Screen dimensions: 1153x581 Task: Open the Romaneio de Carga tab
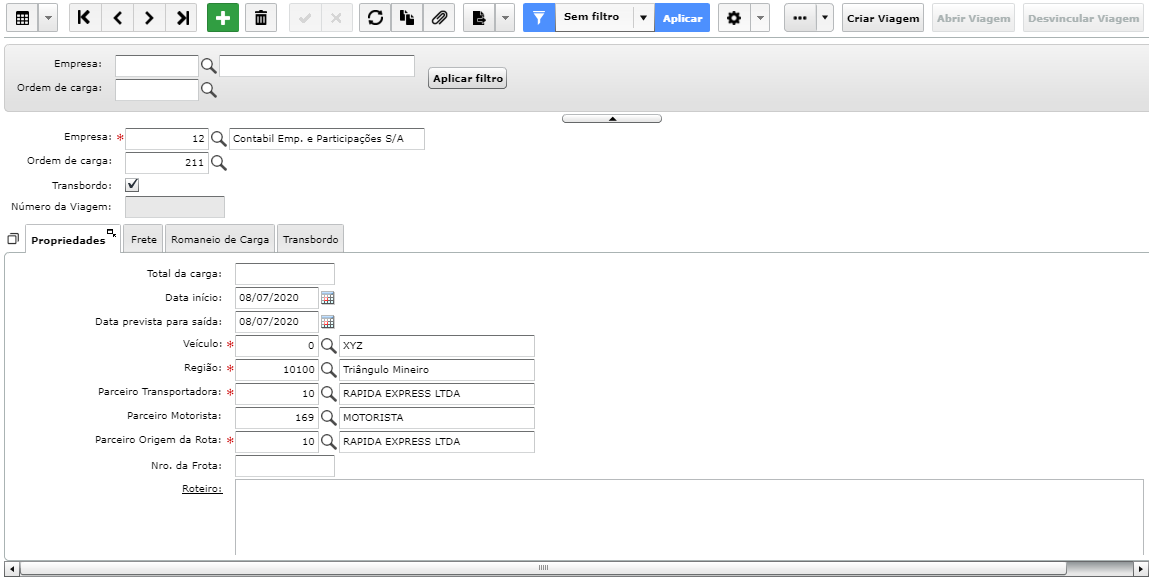tap(220, 239)
